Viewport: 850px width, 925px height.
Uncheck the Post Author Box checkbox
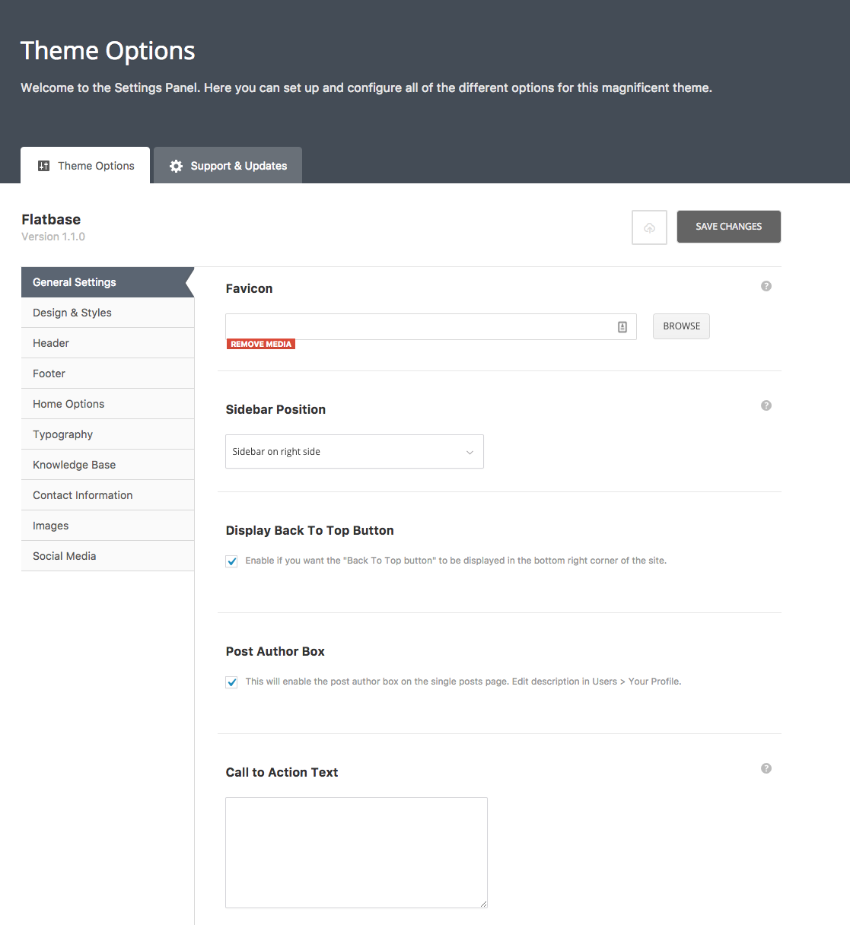pos(232,682)
